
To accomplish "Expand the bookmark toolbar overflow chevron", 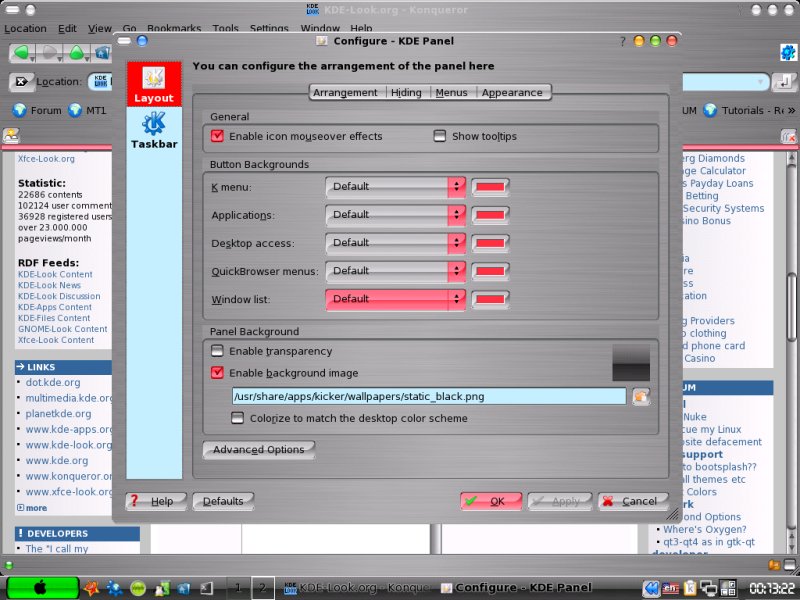I will 791,110.
